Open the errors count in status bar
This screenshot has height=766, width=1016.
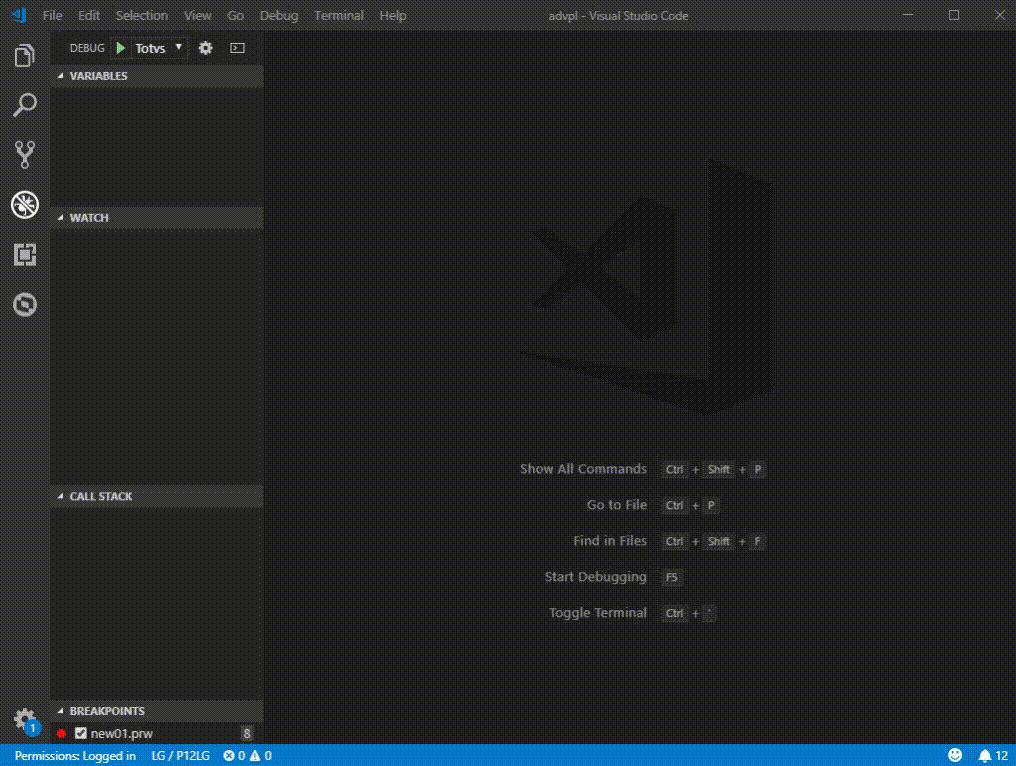pos(235,756)
